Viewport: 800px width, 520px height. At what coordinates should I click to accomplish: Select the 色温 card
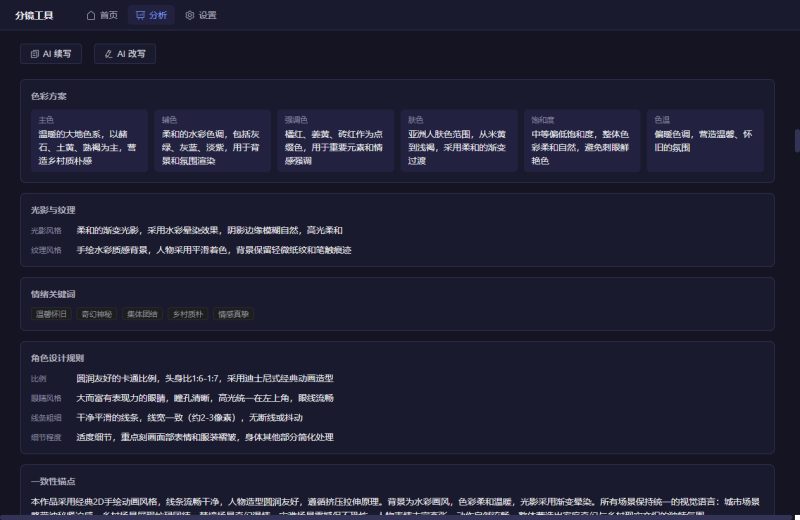[x=706, y=140]
